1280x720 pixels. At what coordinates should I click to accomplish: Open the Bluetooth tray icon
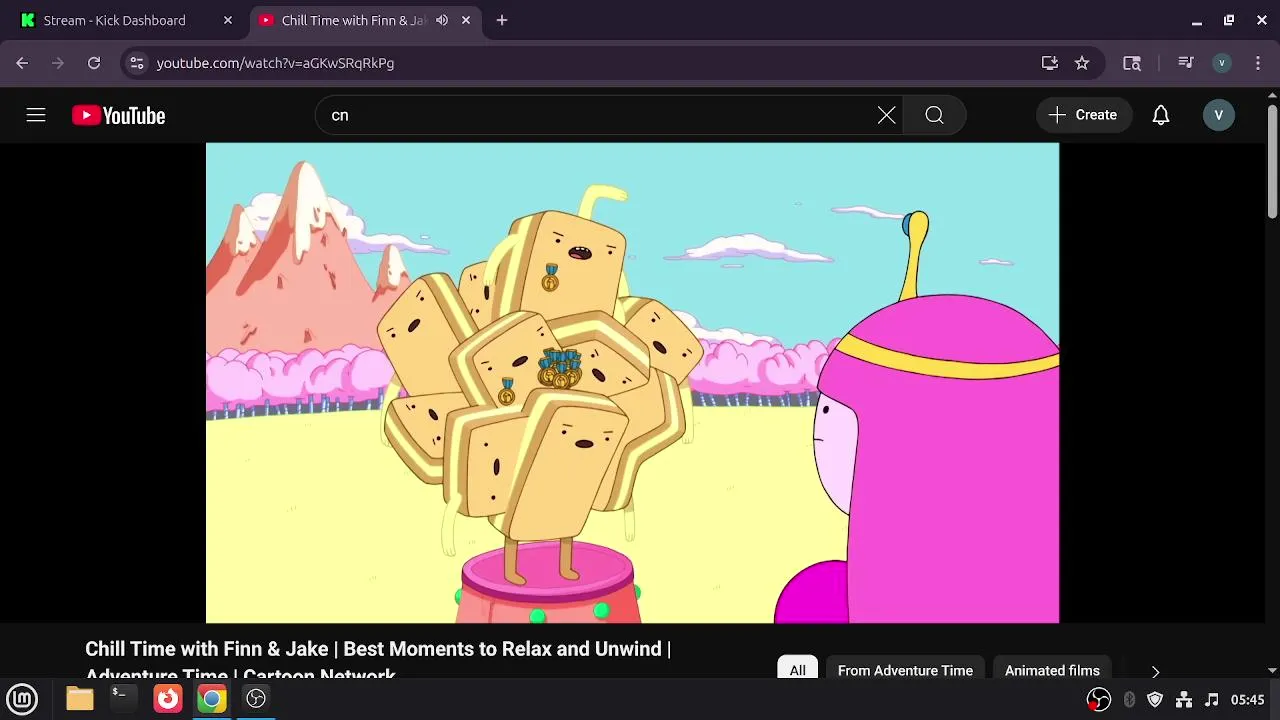coord(1129,700)
